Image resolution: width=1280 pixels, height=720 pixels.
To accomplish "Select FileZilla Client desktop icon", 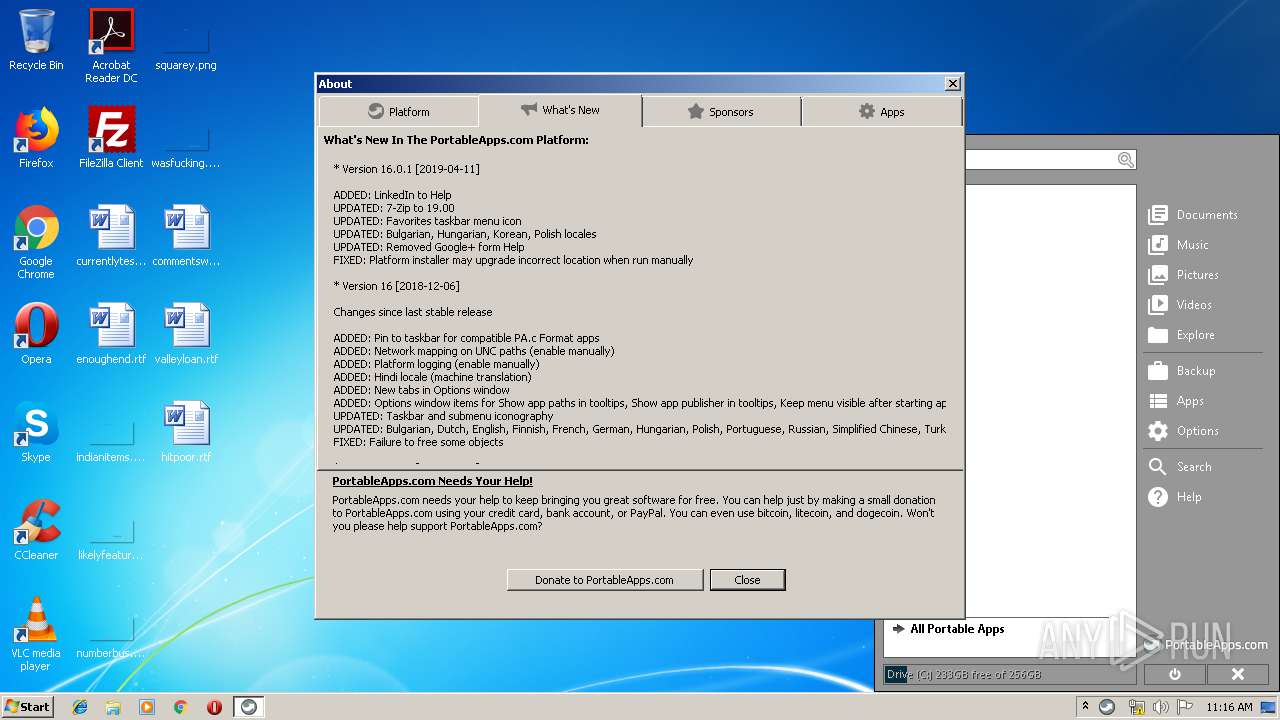I will pos(111,138).
